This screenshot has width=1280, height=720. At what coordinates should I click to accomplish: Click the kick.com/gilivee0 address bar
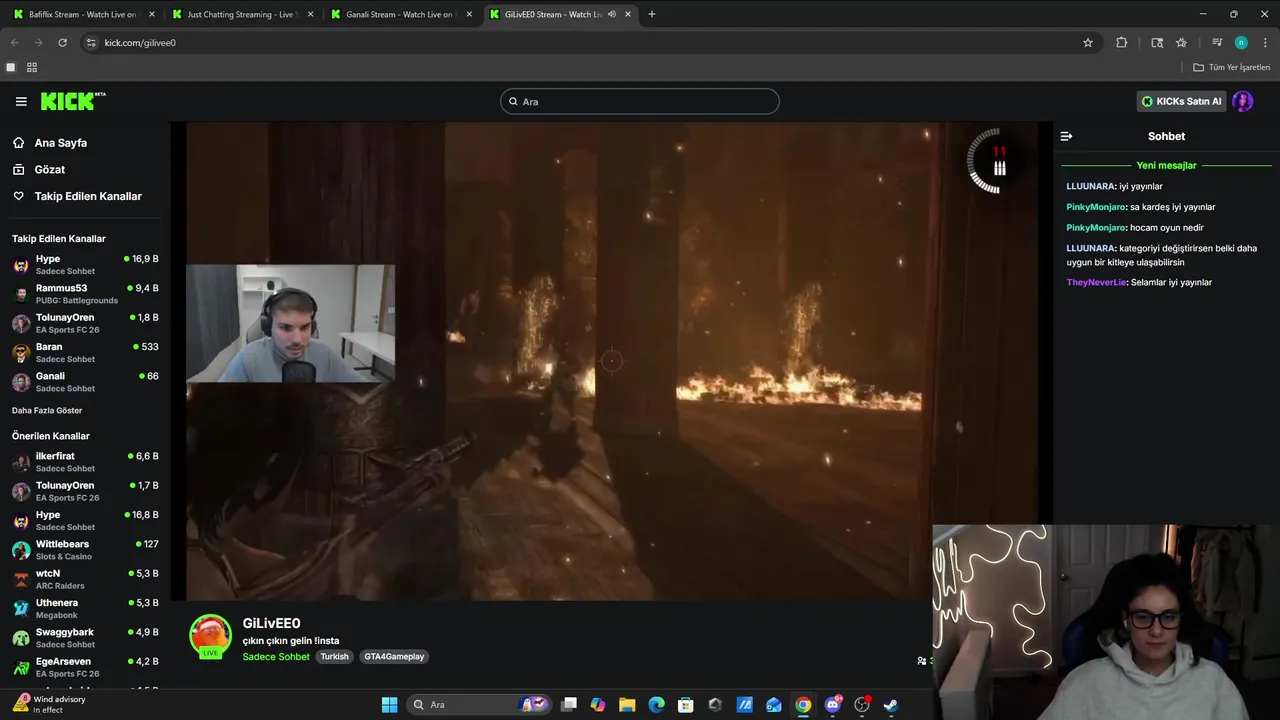tap(590, 43)
